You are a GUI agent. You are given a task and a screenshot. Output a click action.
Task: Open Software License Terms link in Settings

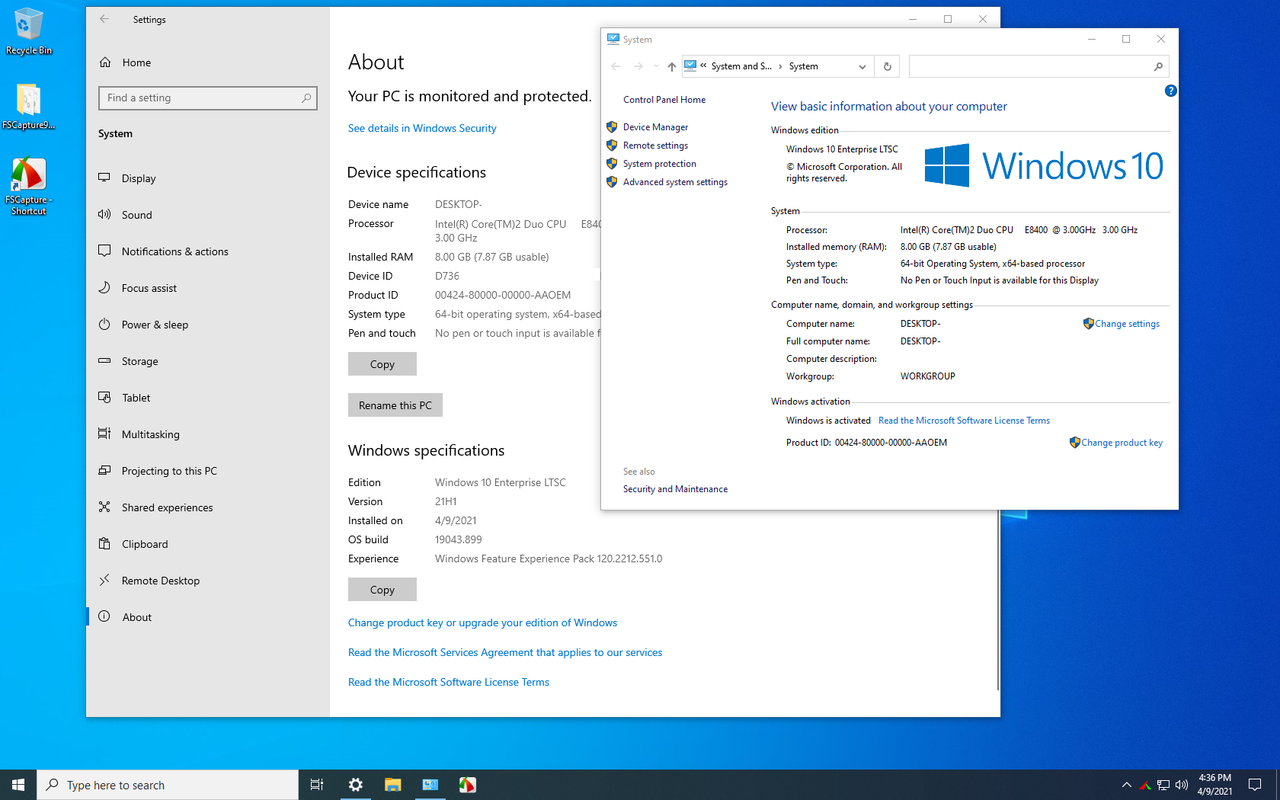pyautogui.click(x=448, y=682)
